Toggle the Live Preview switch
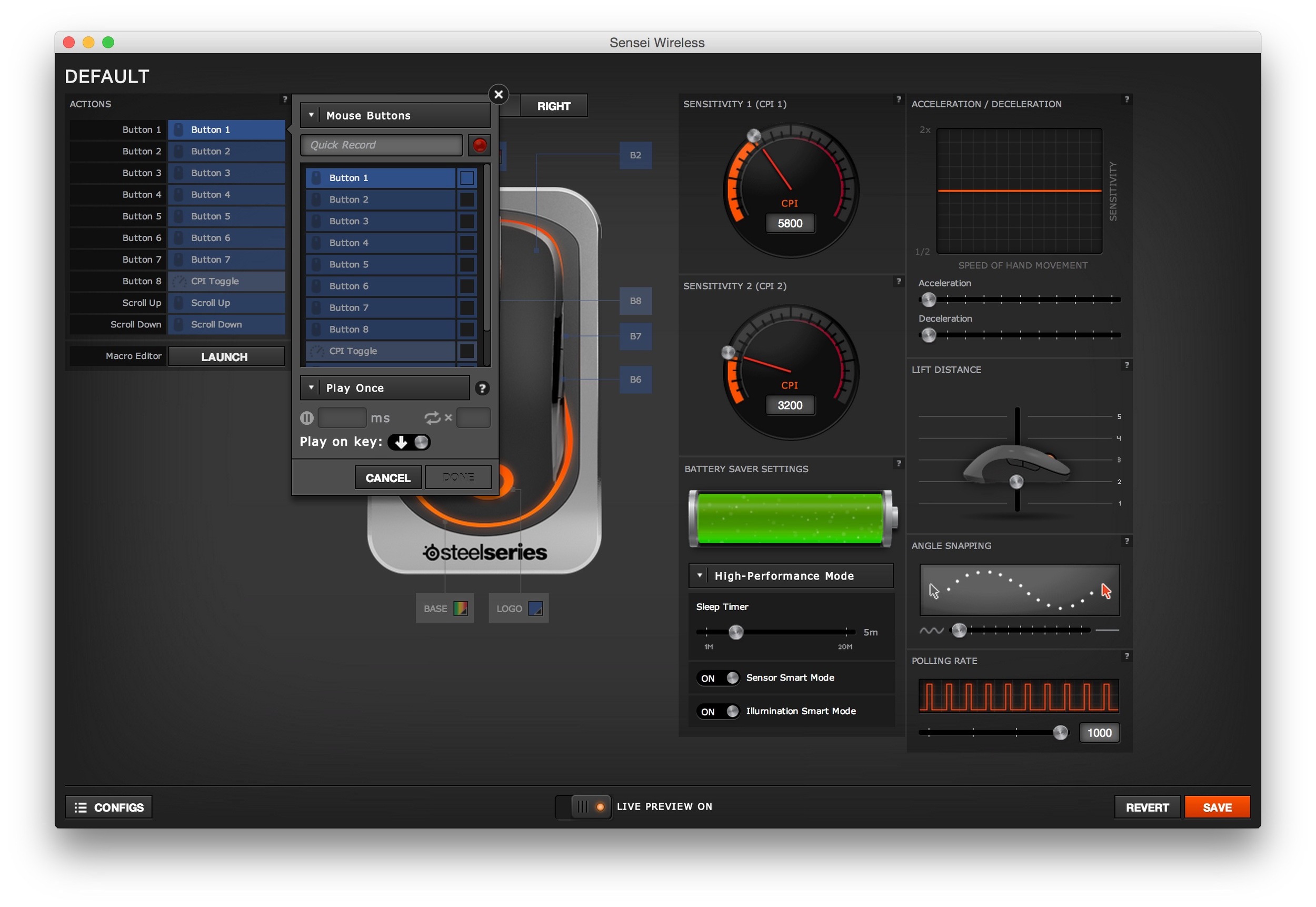1316x907 pixels. click(x=583, y=807)
